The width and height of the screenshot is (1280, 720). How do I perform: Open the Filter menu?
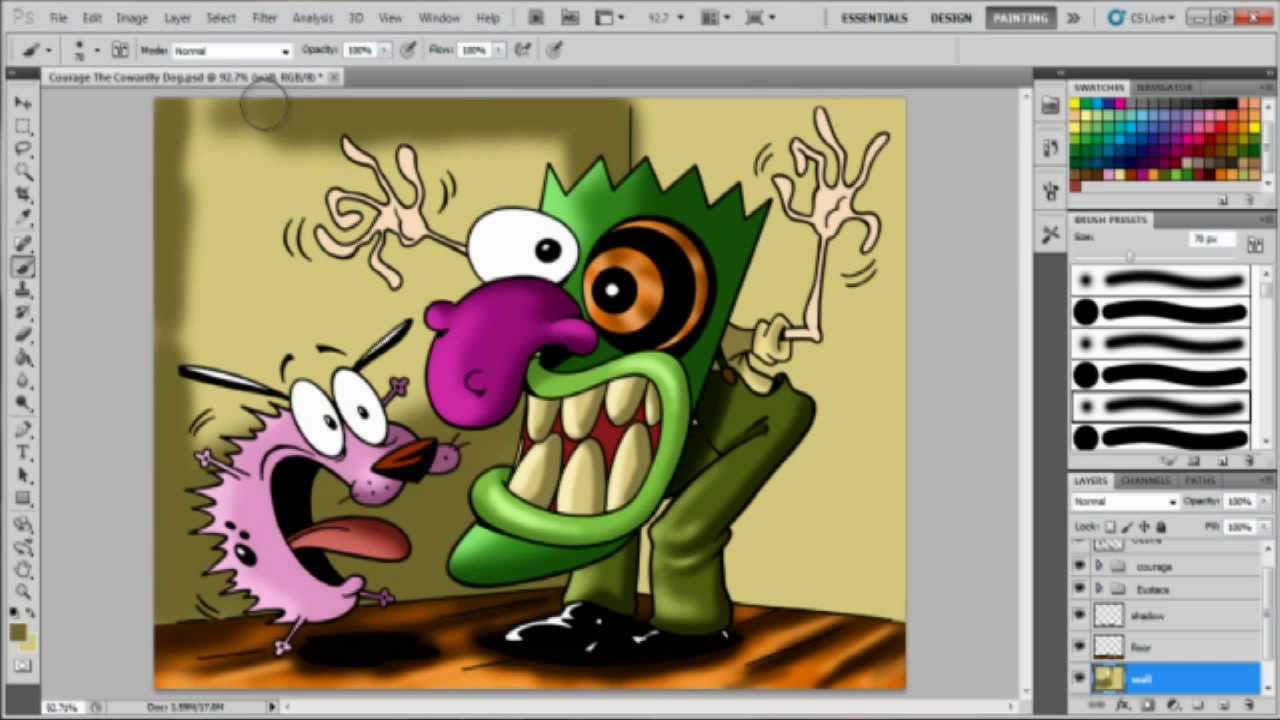(264, 18)
